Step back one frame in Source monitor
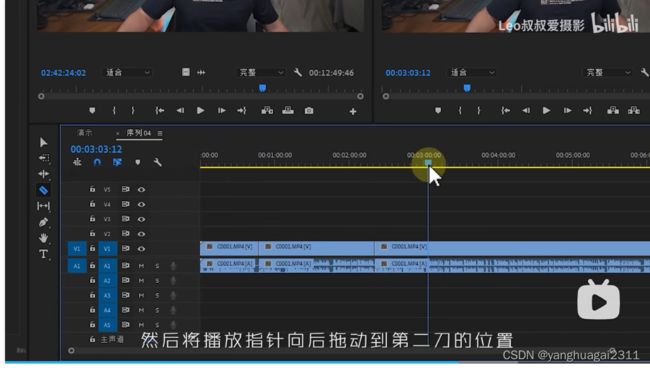This screenshot has height=368, width=650. [x=180, y=111]
